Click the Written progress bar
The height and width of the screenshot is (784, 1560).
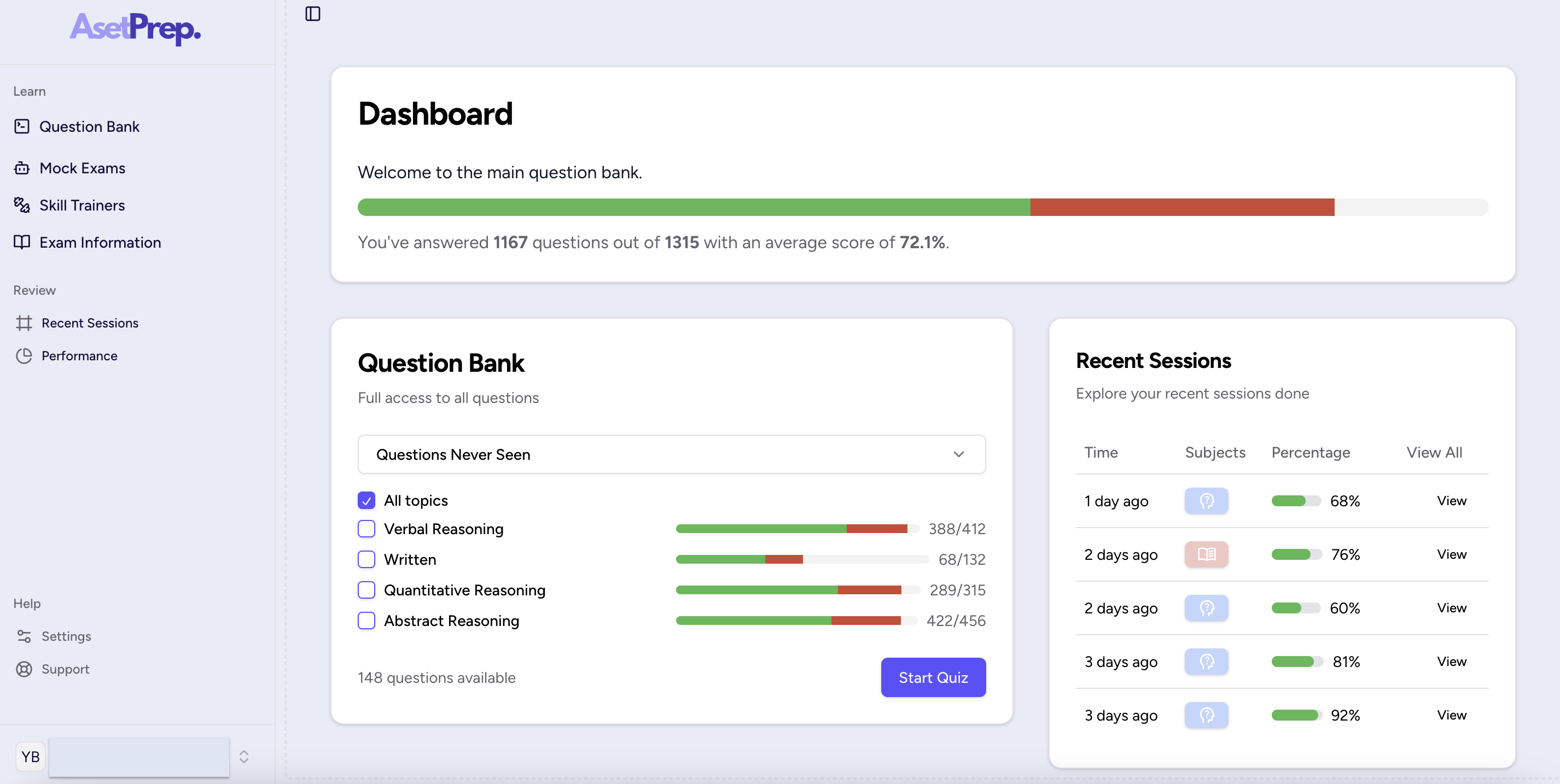[x=802, y=559]
